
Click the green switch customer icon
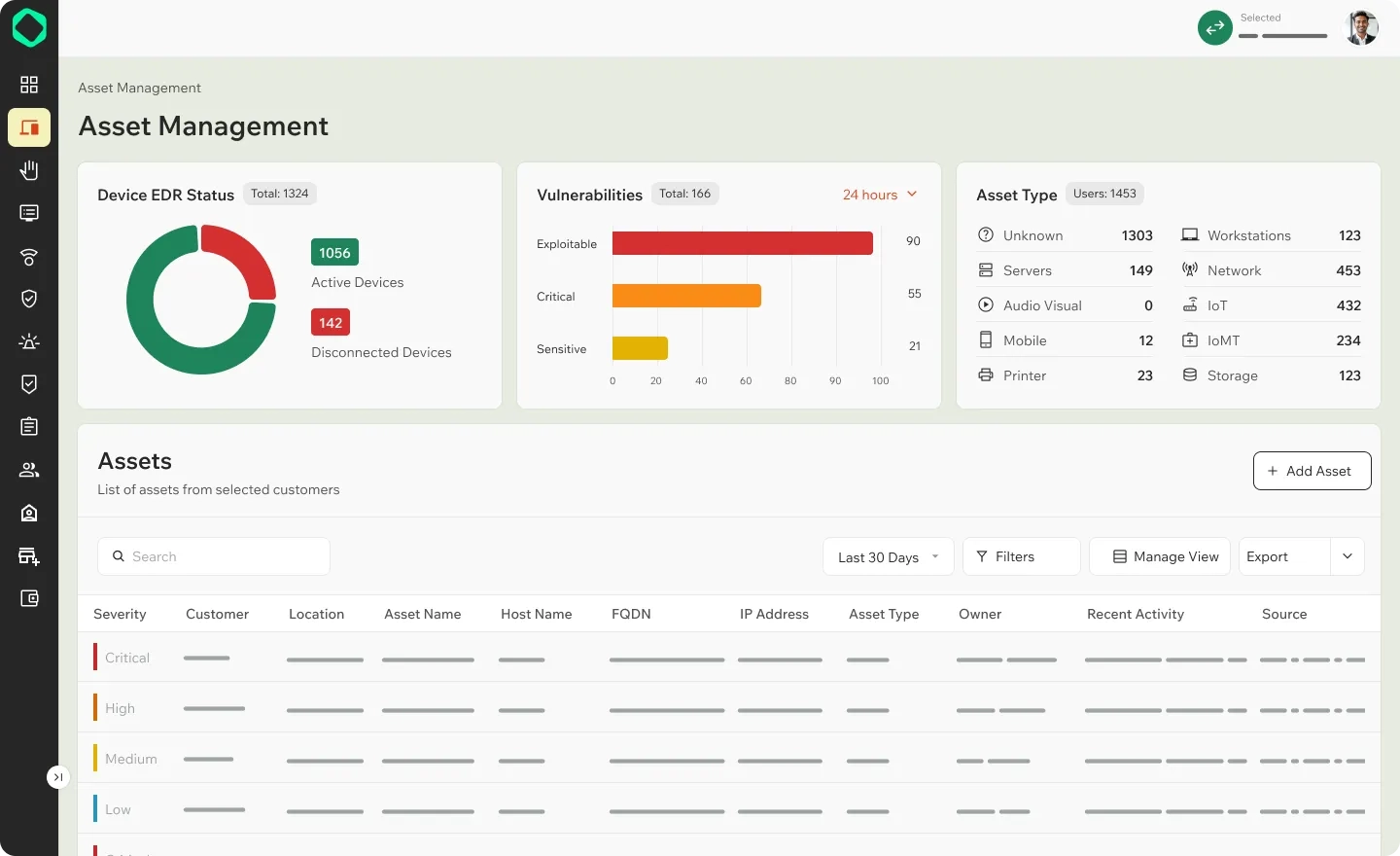(x=1214, y=28)
